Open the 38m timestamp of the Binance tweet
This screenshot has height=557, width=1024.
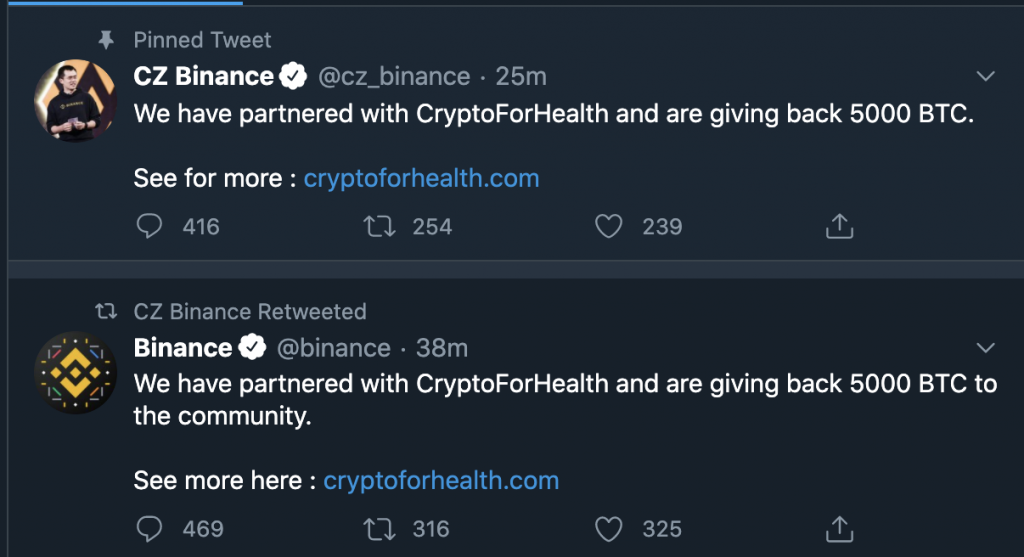[x=442, y=348]
